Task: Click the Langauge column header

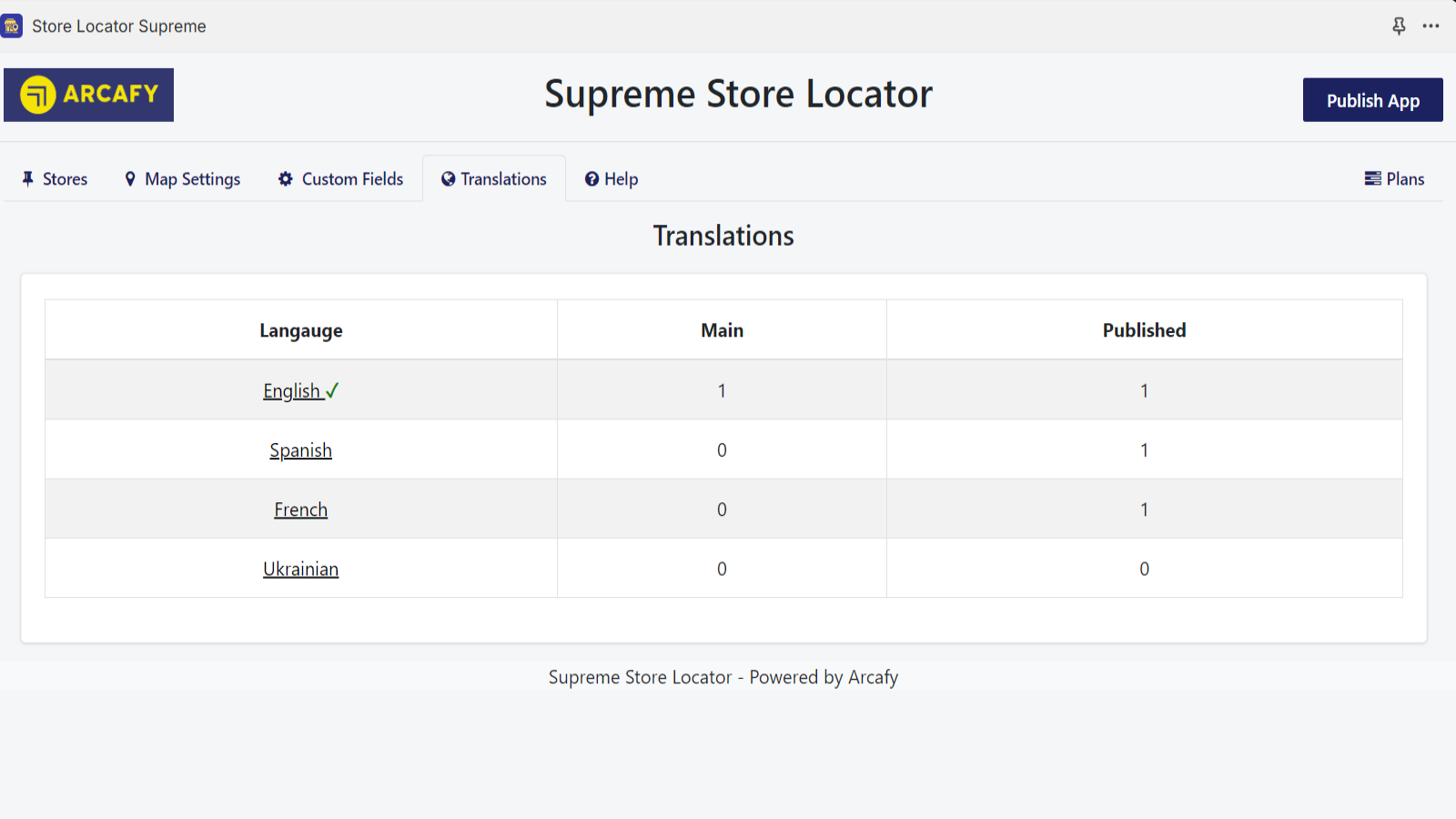Action: (301, 330)
